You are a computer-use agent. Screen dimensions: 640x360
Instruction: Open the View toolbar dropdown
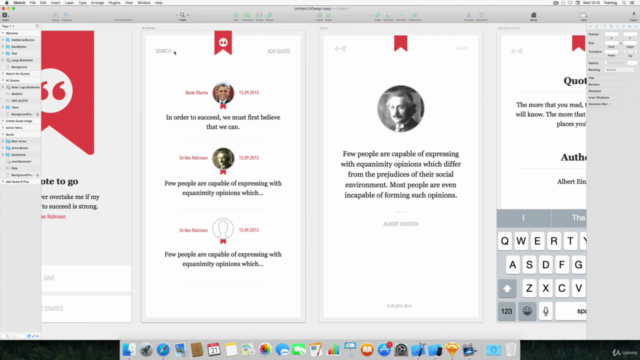pyautogui.click(x=583, y=16)
